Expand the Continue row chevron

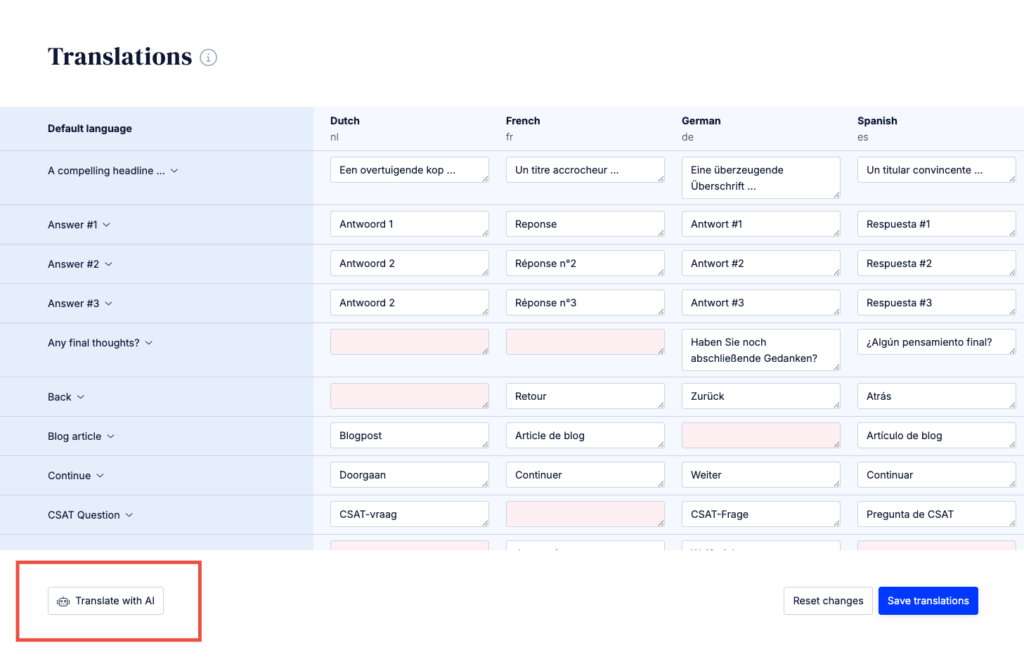(100, 476)
